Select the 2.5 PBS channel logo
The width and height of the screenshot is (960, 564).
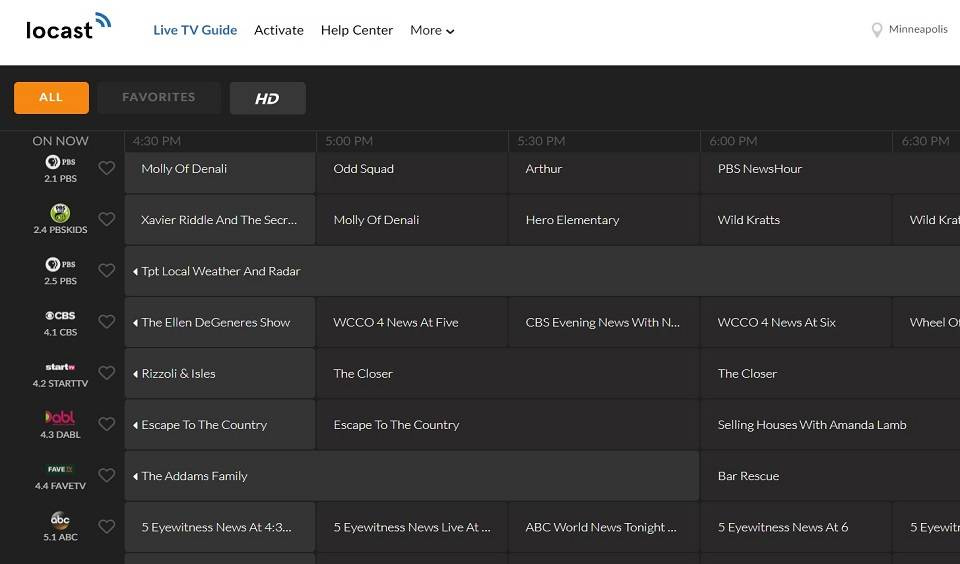click(60, 265)
